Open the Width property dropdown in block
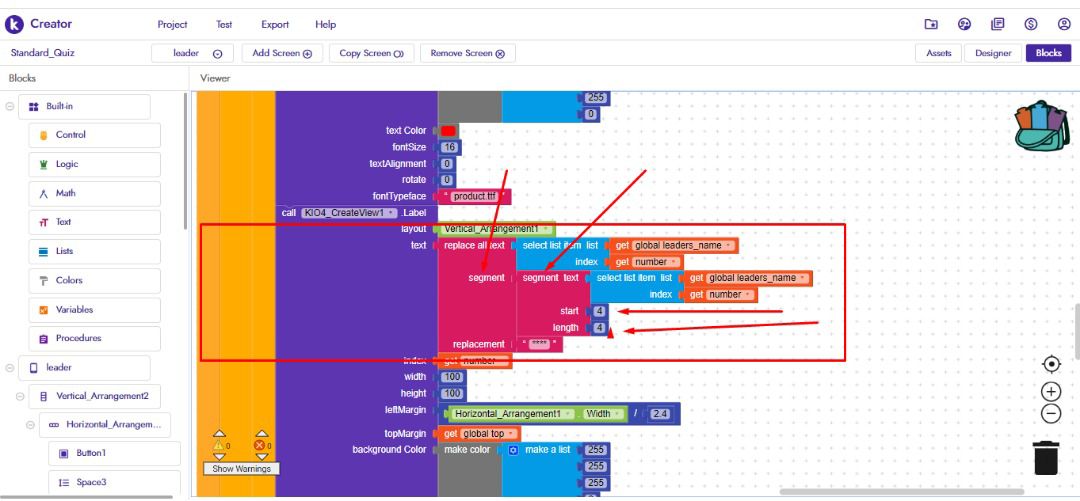 pos(602,414)
